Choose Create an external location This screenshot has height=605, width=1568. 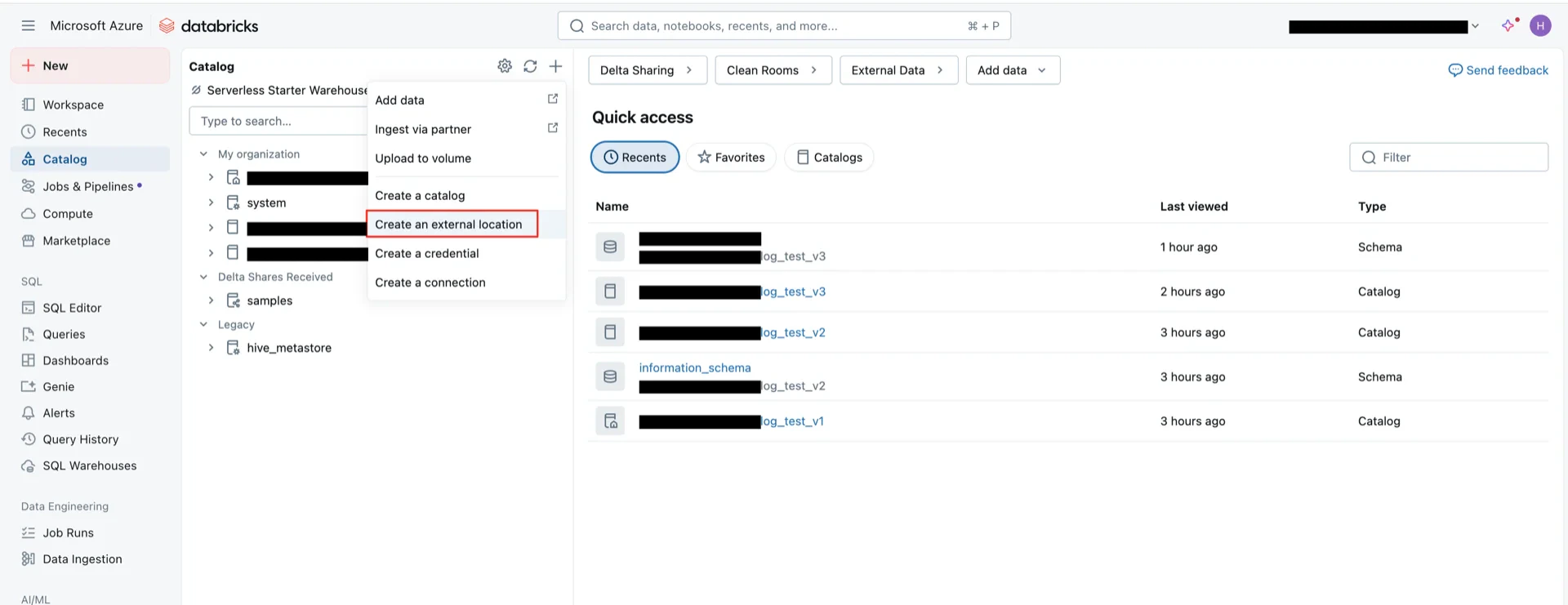tap(465, 224)
